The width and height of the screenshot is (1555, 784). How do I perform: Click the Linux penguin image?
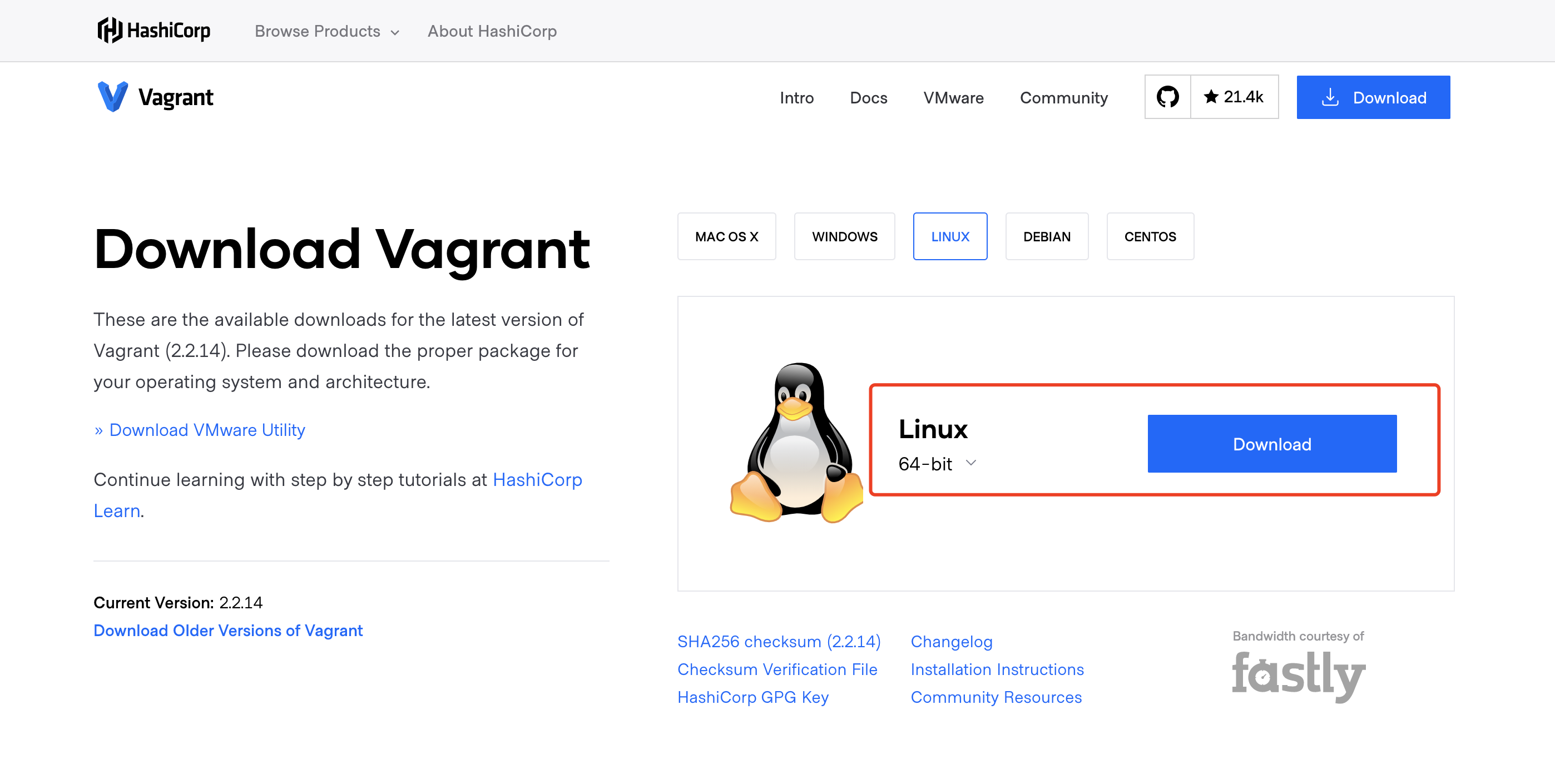[796, 443]
